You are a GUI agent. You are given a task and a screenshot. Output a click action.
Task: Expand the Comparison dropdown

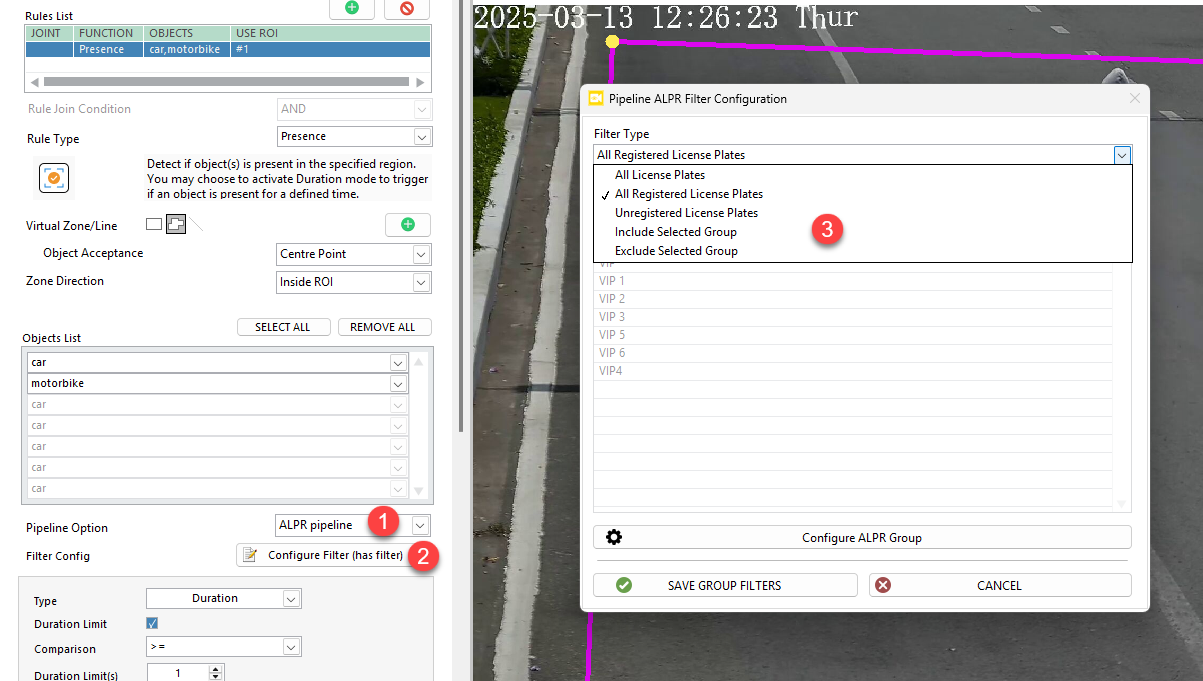[x=290, y=648]
